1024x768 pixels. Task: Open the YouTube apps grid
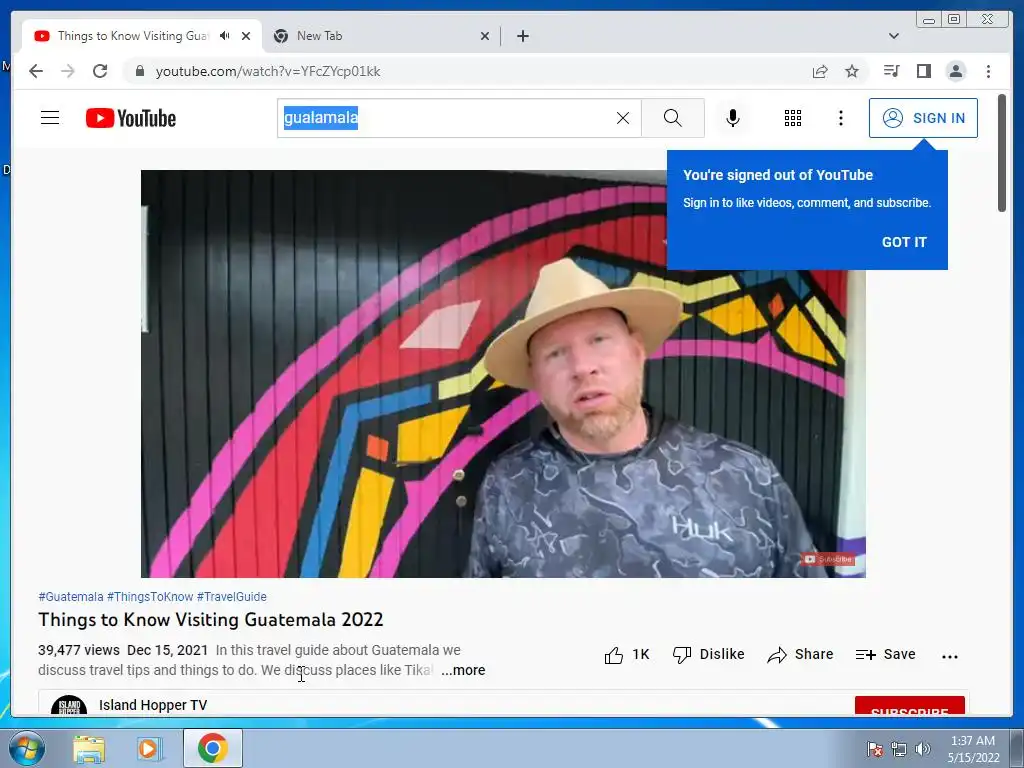pyautogui.click(x=793, y=118)
